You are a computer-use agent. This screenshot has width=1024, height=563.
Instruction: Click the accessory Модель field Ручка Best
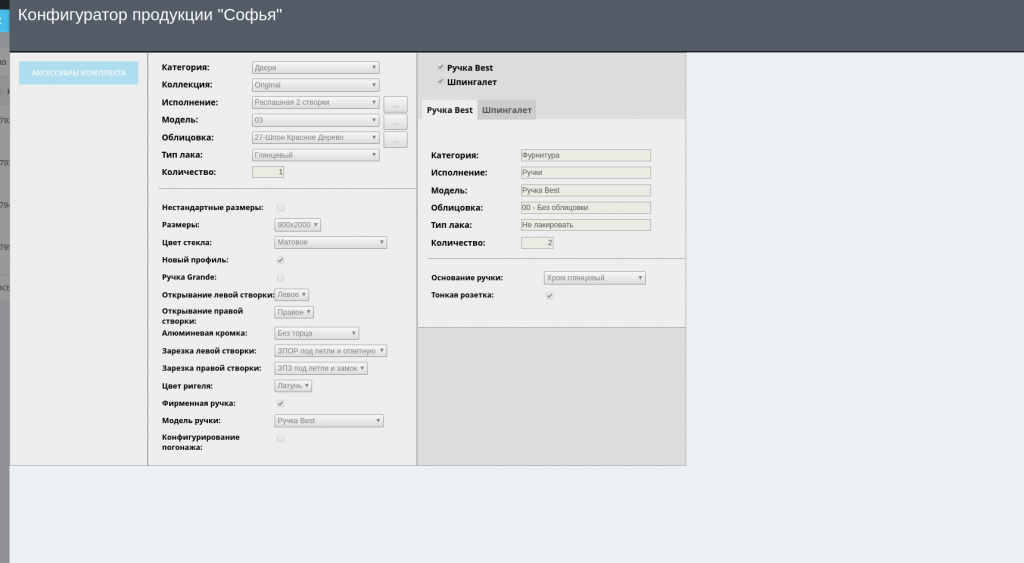586,190
